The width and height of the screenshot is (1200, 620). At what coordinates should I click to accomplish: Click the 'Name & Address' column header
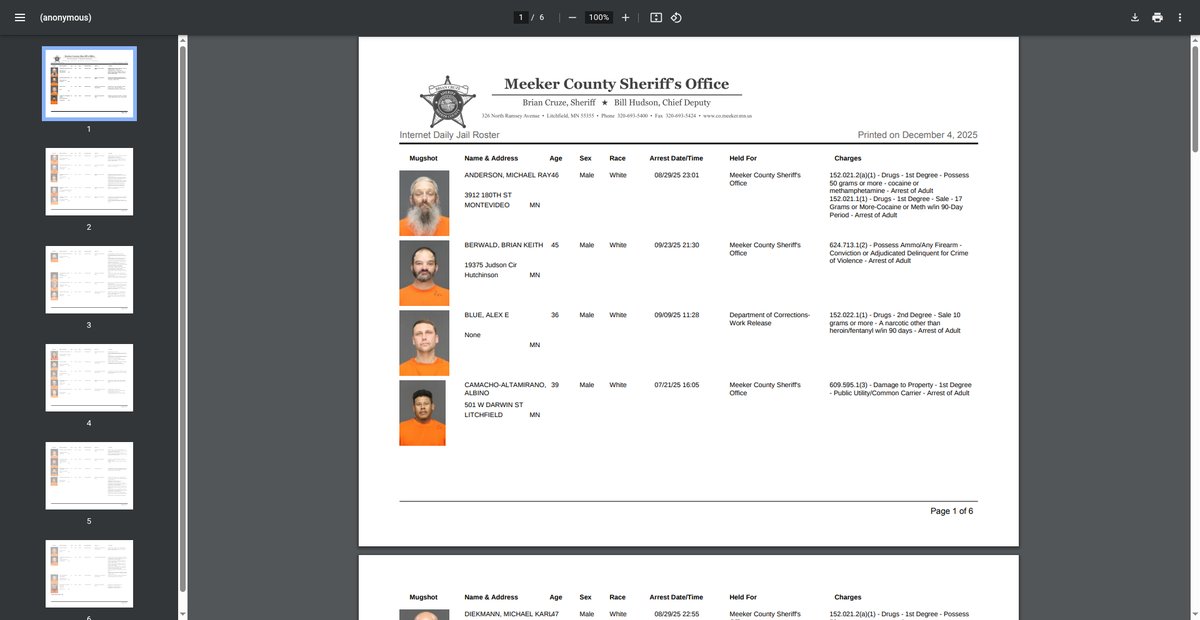pos(491,158)
